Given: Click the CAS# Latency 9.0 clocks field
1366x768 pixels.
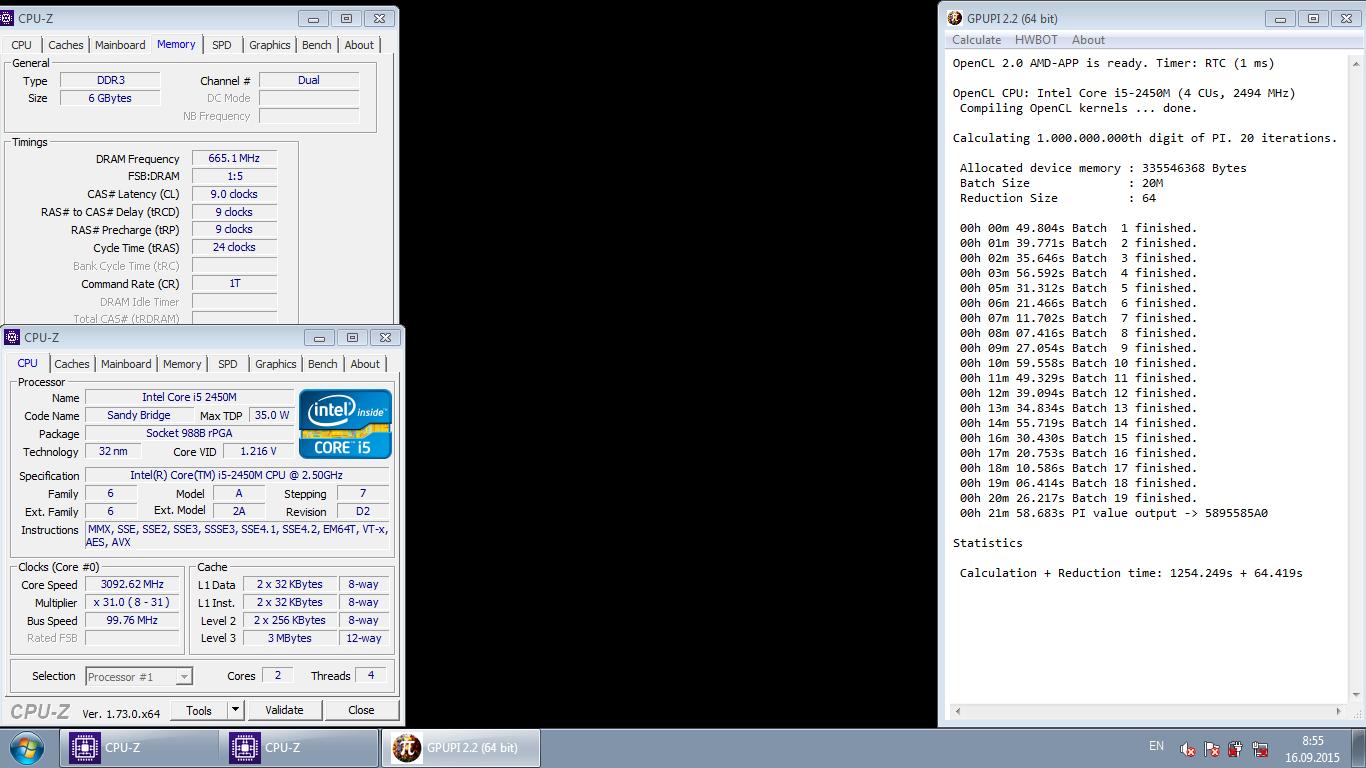Looking at the screenshot, I should (x=234, y=194).
